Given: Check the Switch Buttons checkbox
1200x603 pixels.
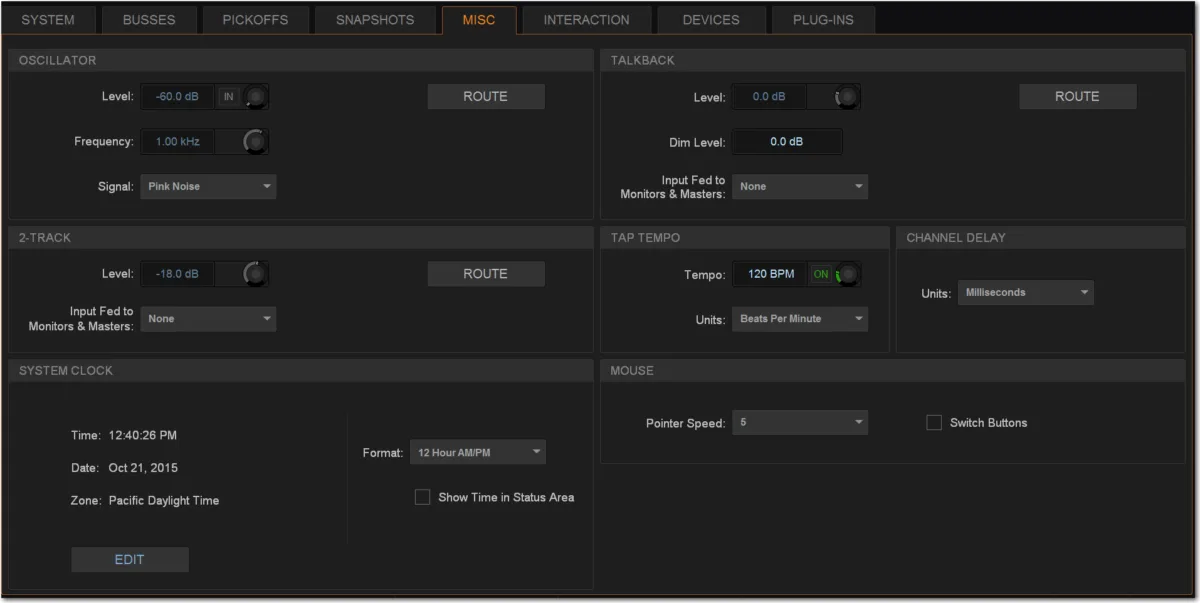Looking at the screenshot, I should click(934, 423).
